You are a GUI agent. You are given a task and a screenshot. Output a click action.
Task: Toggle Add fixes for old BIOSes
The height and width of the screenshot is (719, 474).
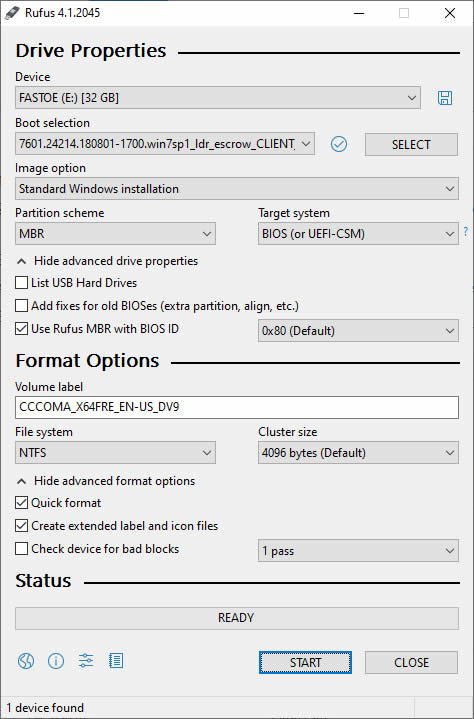tap(22, 305)
